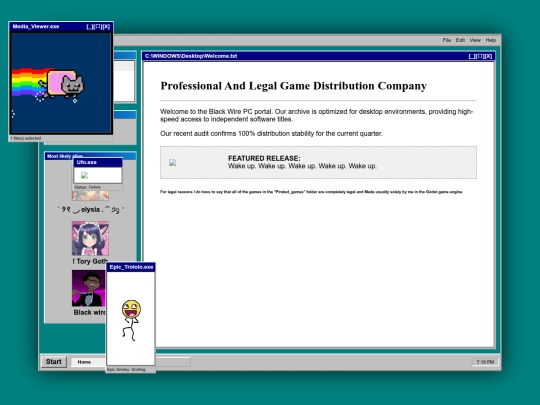Minimize the Welcome.txt window
The height and width of the screenshot is (405, 540).
click(x=472, y=56)
